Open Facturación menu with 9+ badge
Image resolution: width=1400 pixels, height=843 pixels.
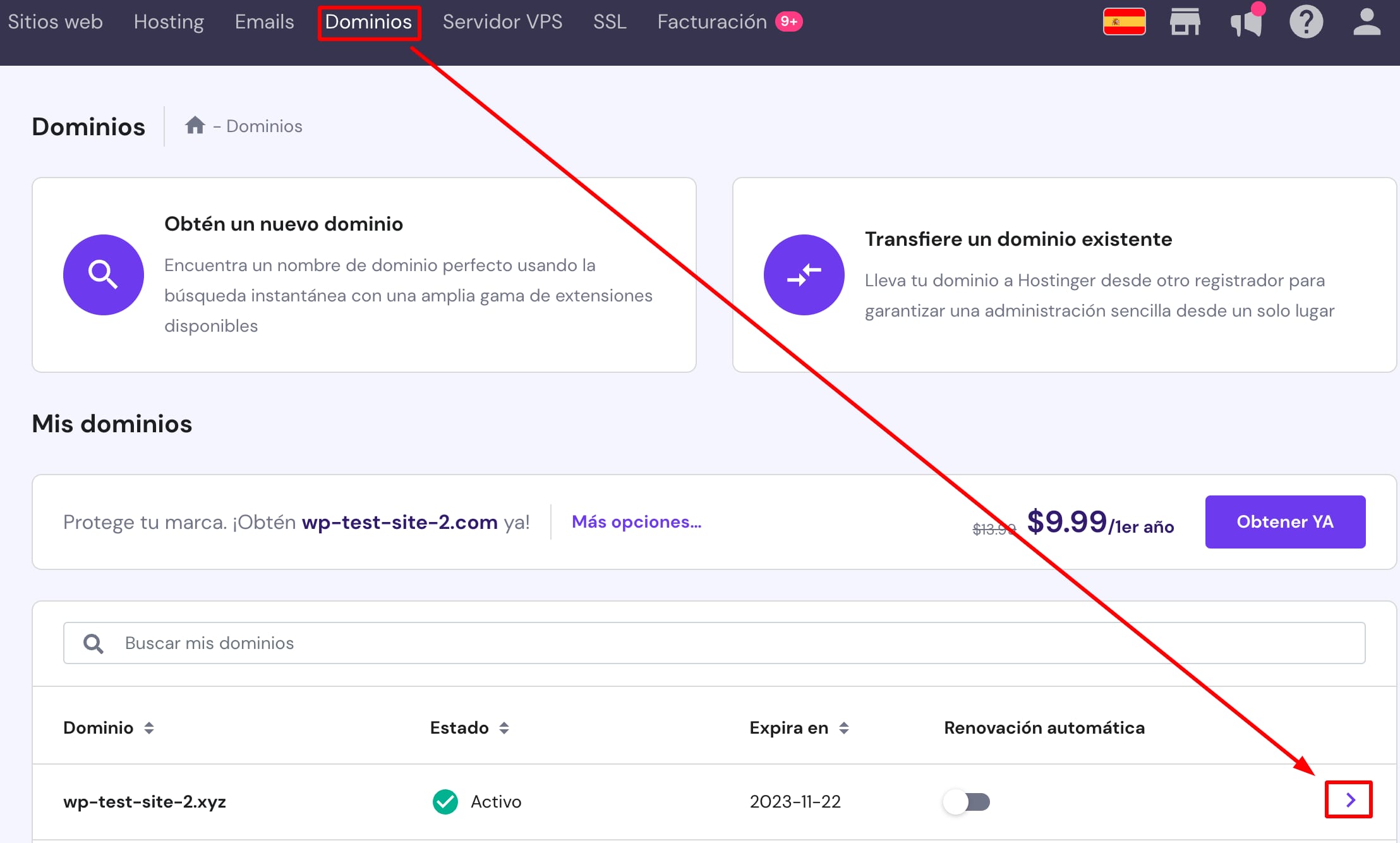(712, 22)
